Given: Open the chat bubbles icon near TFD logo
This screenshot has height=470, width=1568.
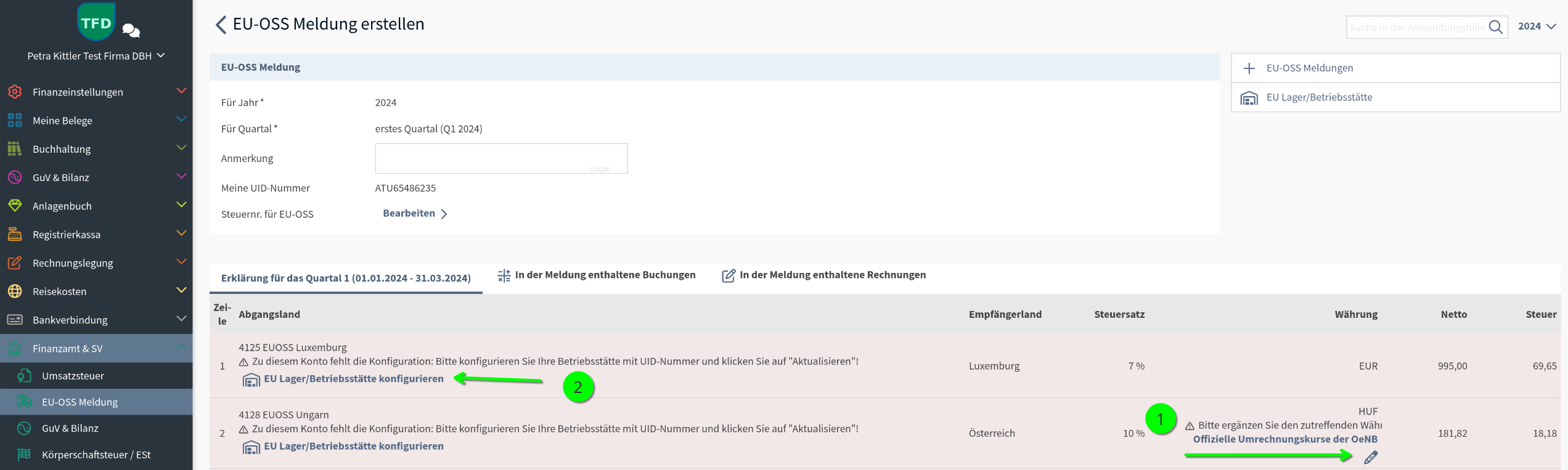Looking at the screenshot, I should tap(131, 30).
